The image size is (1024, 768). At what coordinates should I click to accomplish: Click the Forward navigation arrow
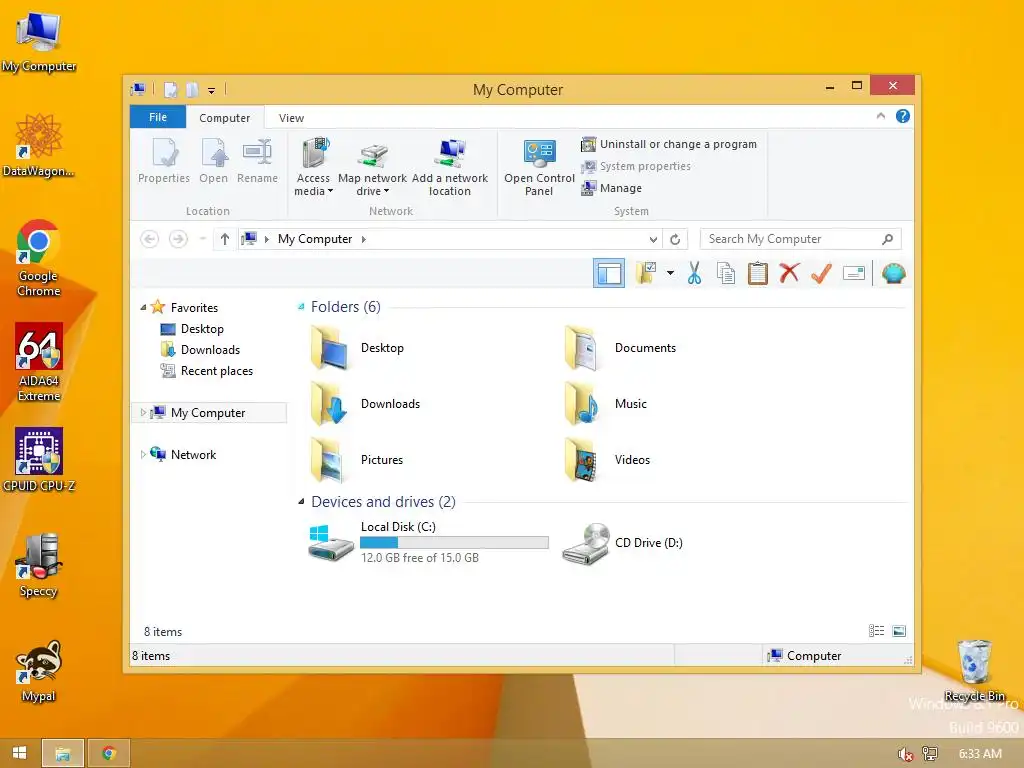(178, 239)
